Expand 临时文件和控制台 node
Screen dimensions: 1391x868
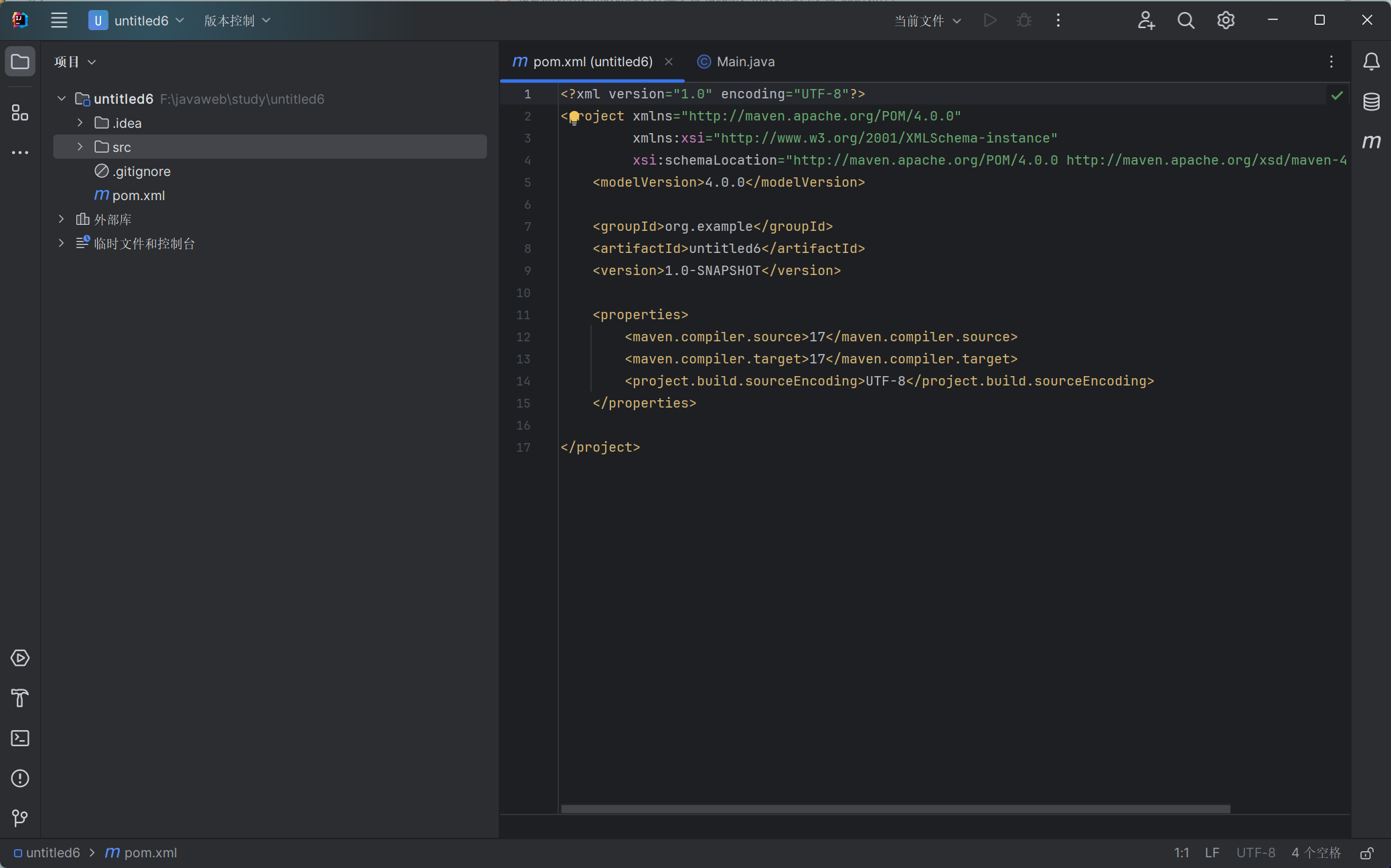click(62, 243)
